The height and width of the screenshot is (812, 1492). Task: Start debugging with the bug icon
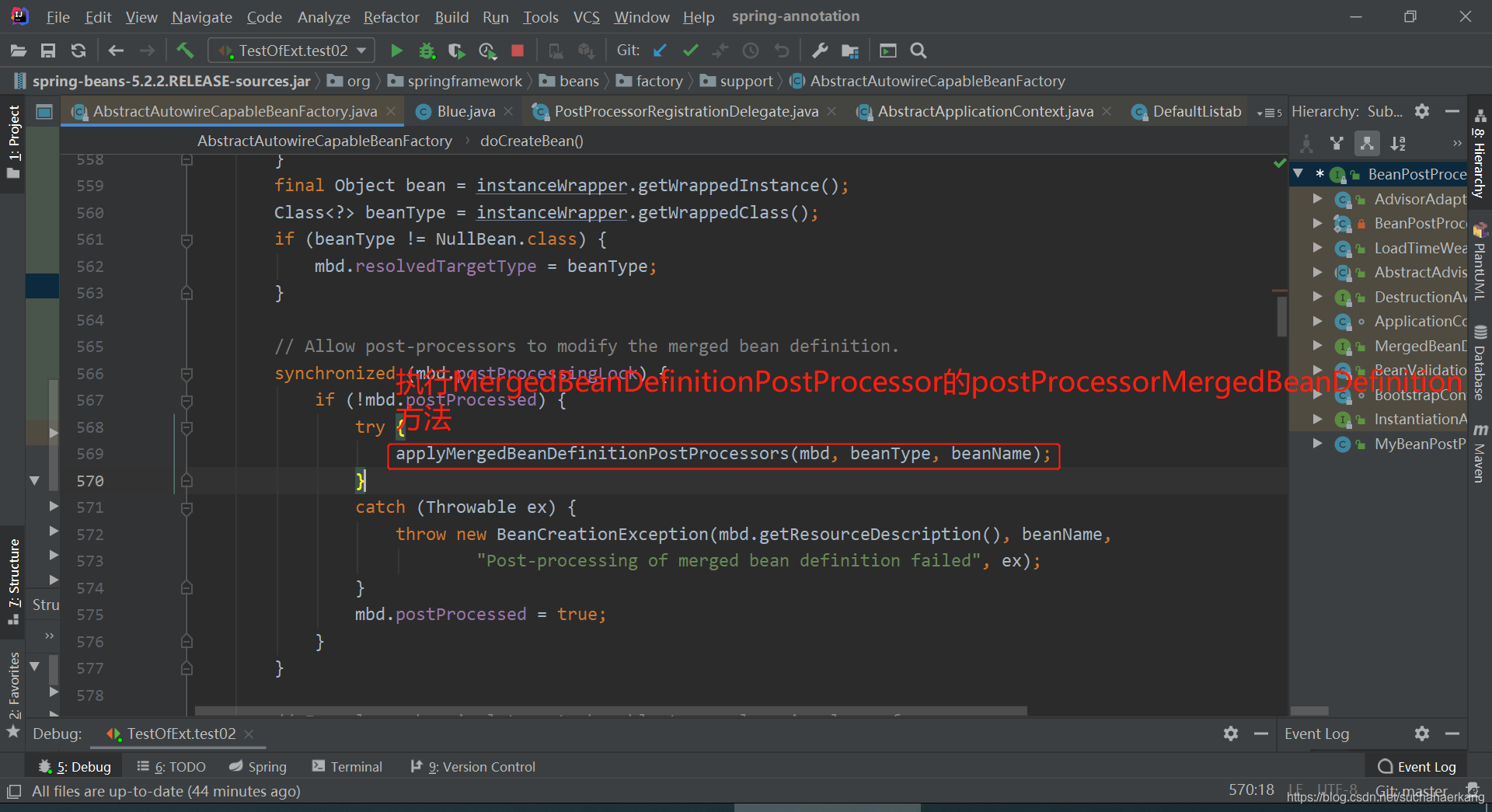tap(427, 51)
